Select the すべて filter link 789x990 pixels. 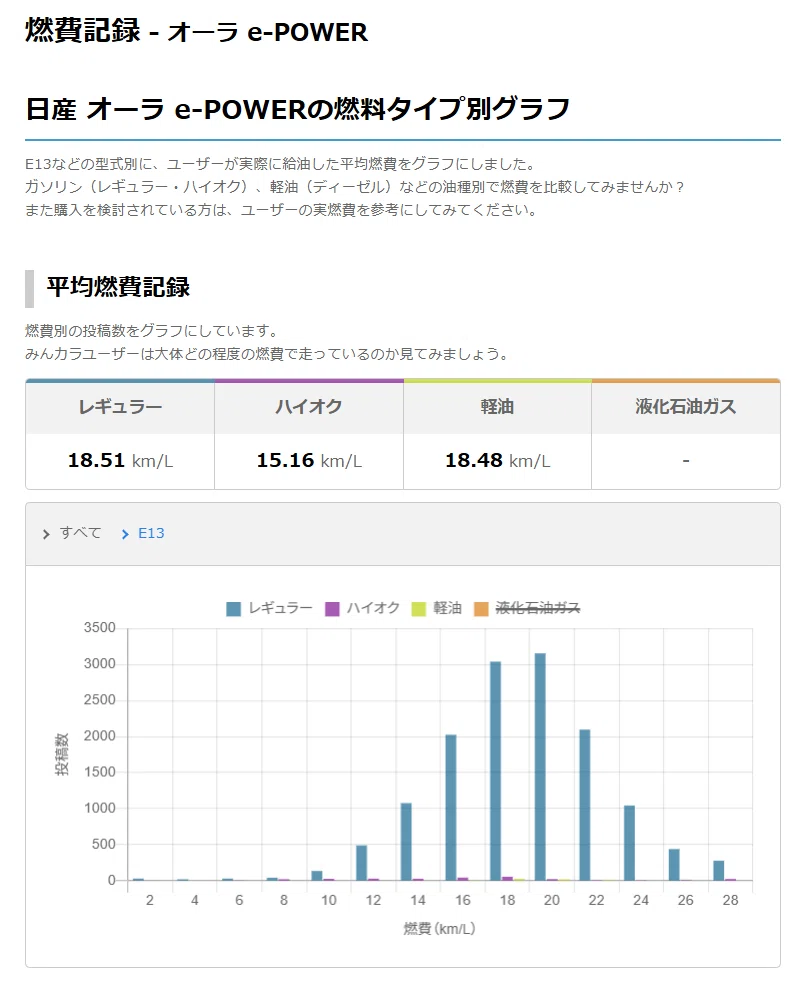tap(80, 534)
